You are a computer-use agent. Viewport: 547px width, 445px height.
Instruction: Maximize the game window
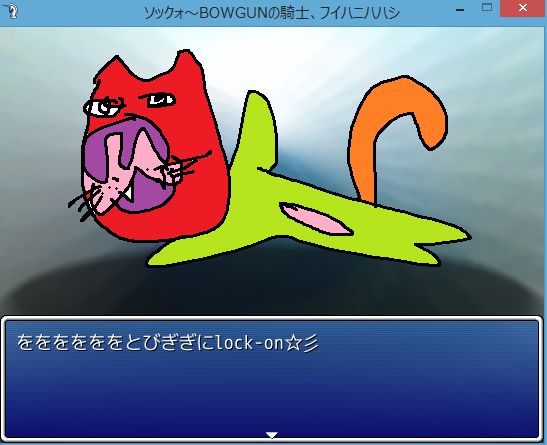(x=487, y=8)
